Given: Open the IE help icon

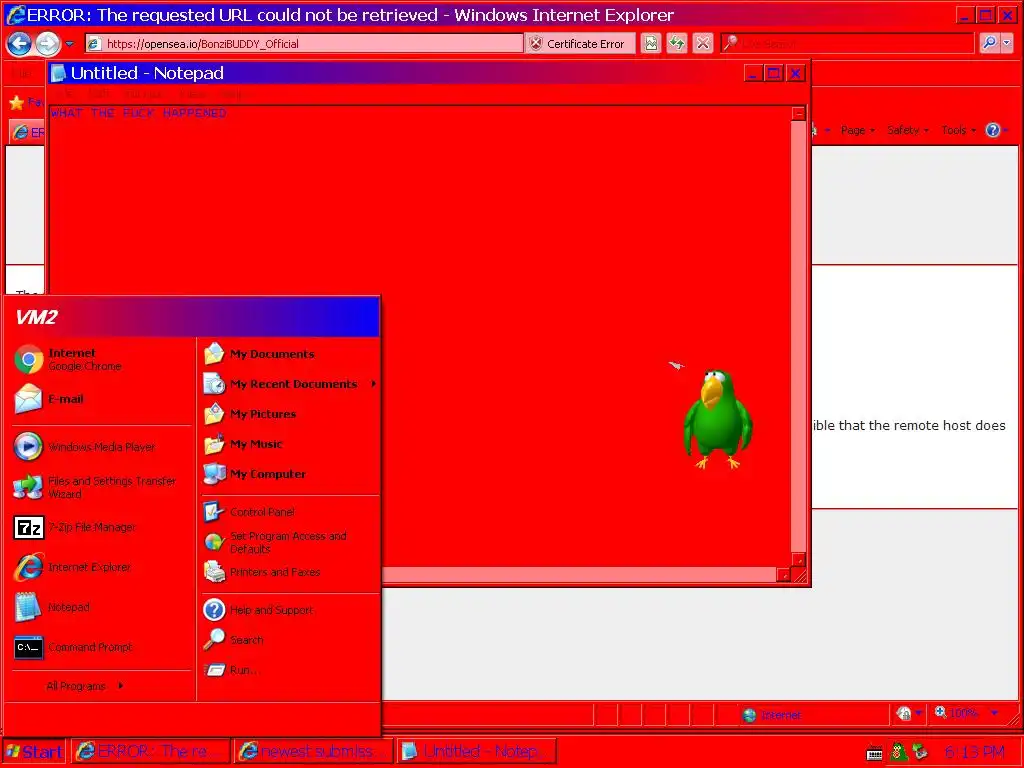Looking at the screenshot, I should 993,130.
